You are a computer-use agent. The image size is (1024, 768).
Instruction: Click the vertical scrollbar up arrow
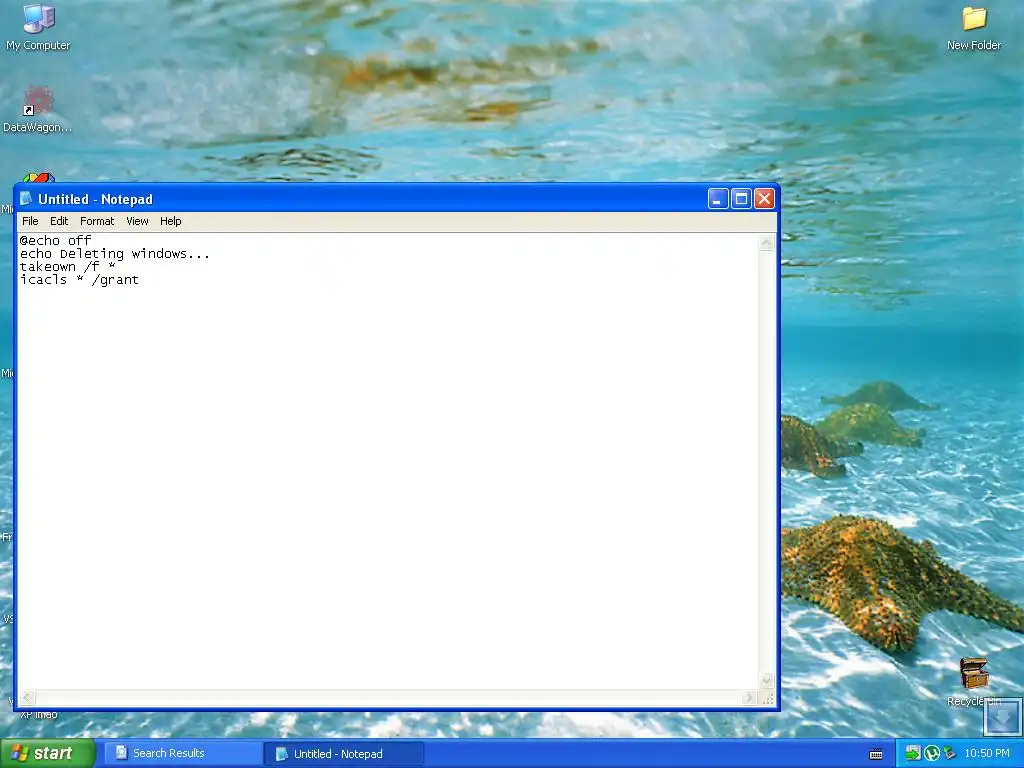pyautogui.click(x=767, y=243)
